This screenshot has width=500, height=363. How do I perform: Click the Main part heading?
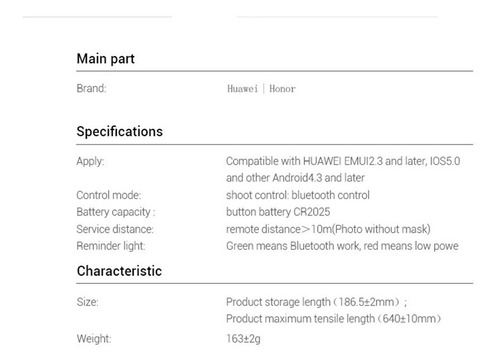click(105, 59)
